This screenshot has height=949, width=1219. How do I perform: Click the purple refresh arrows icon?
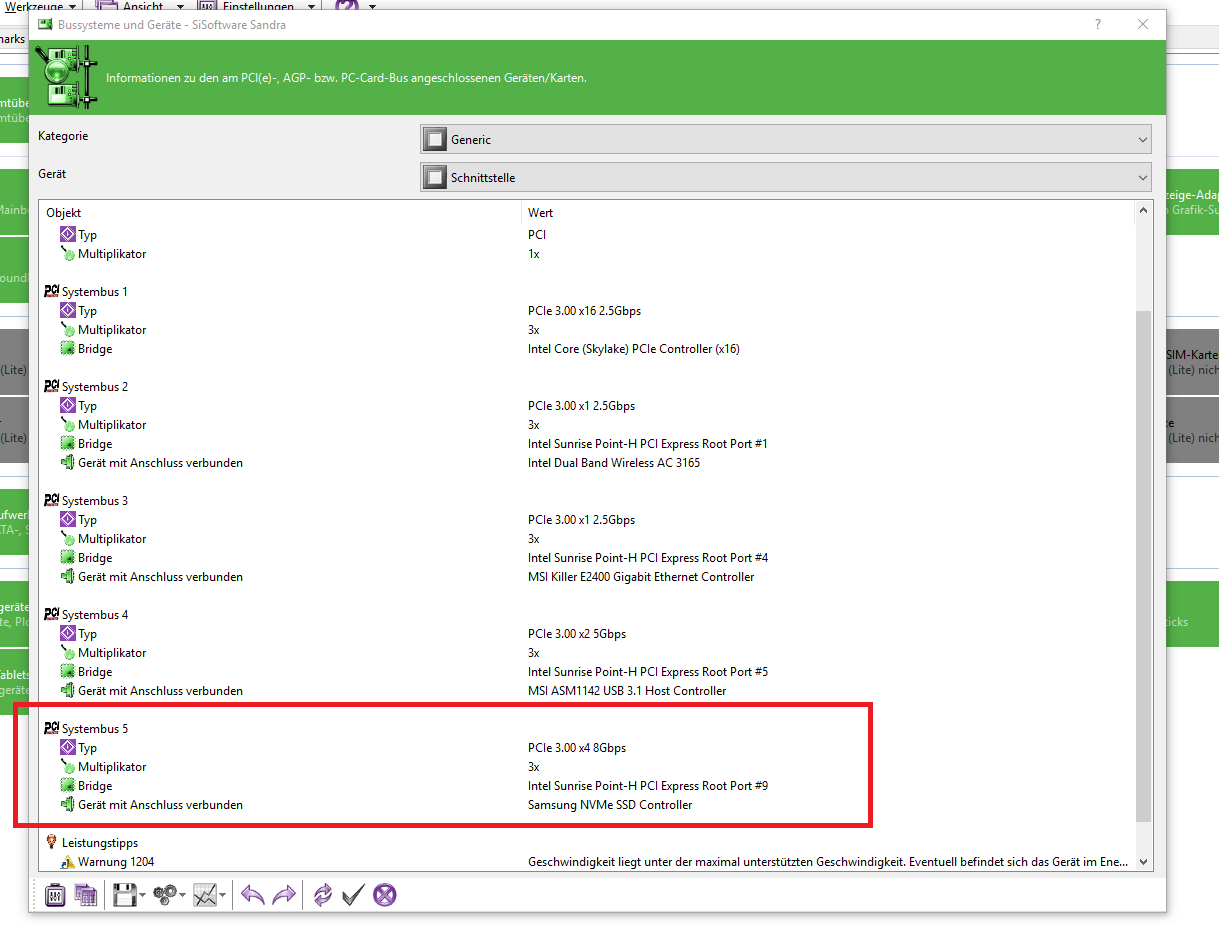coord(322,895)
